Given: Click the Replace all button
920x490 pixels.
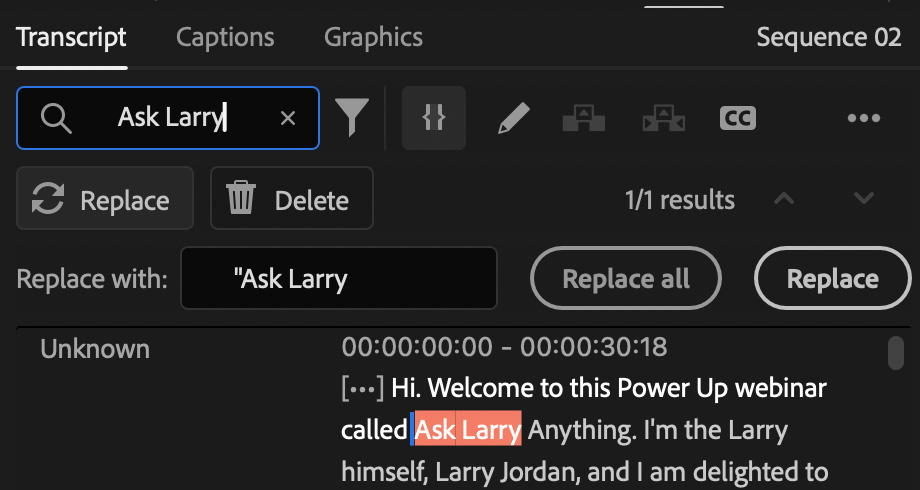Looking at the screenshot, I should (x=626, y=279).
